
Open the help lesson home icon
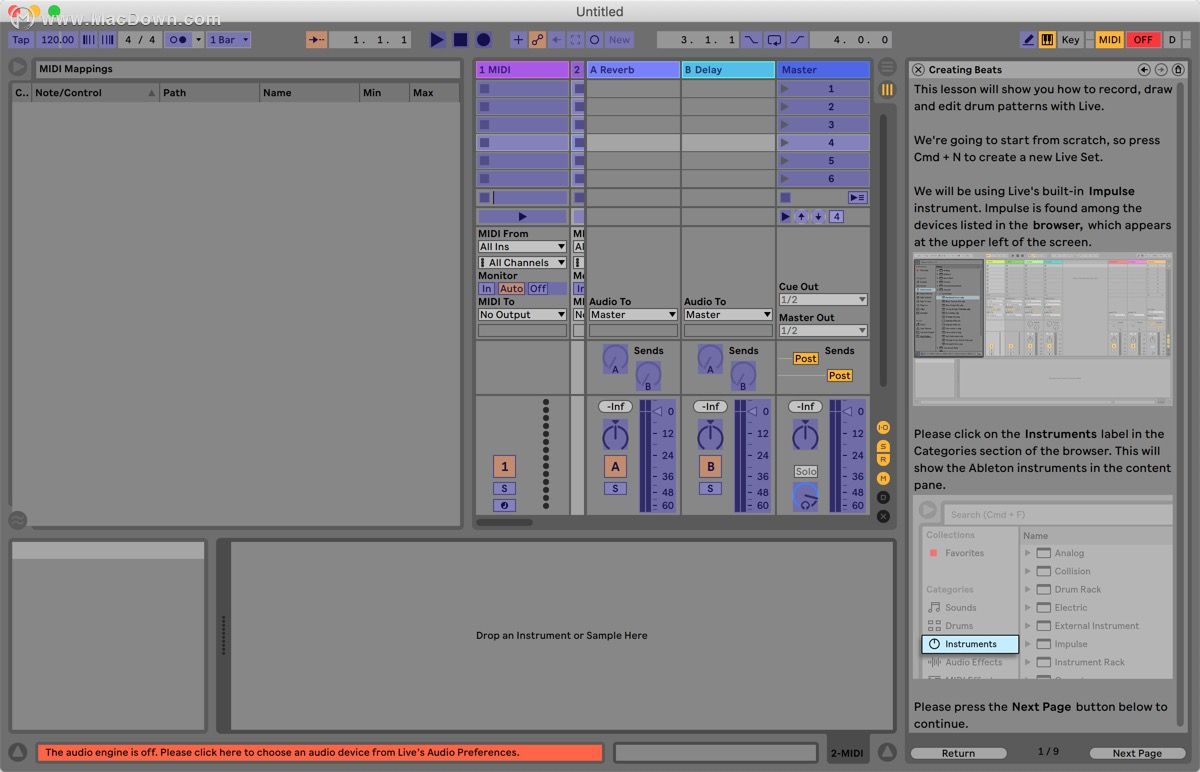1178,69
